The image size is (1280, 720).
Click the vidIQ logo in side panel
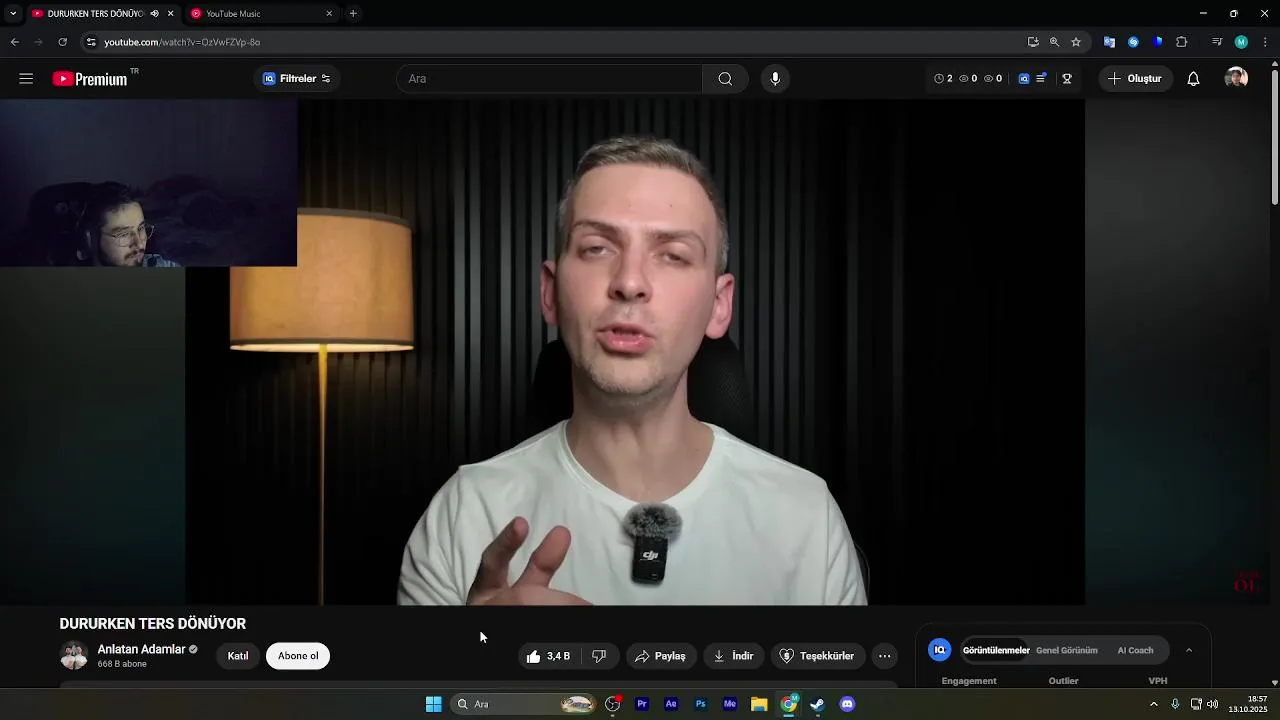939,650
